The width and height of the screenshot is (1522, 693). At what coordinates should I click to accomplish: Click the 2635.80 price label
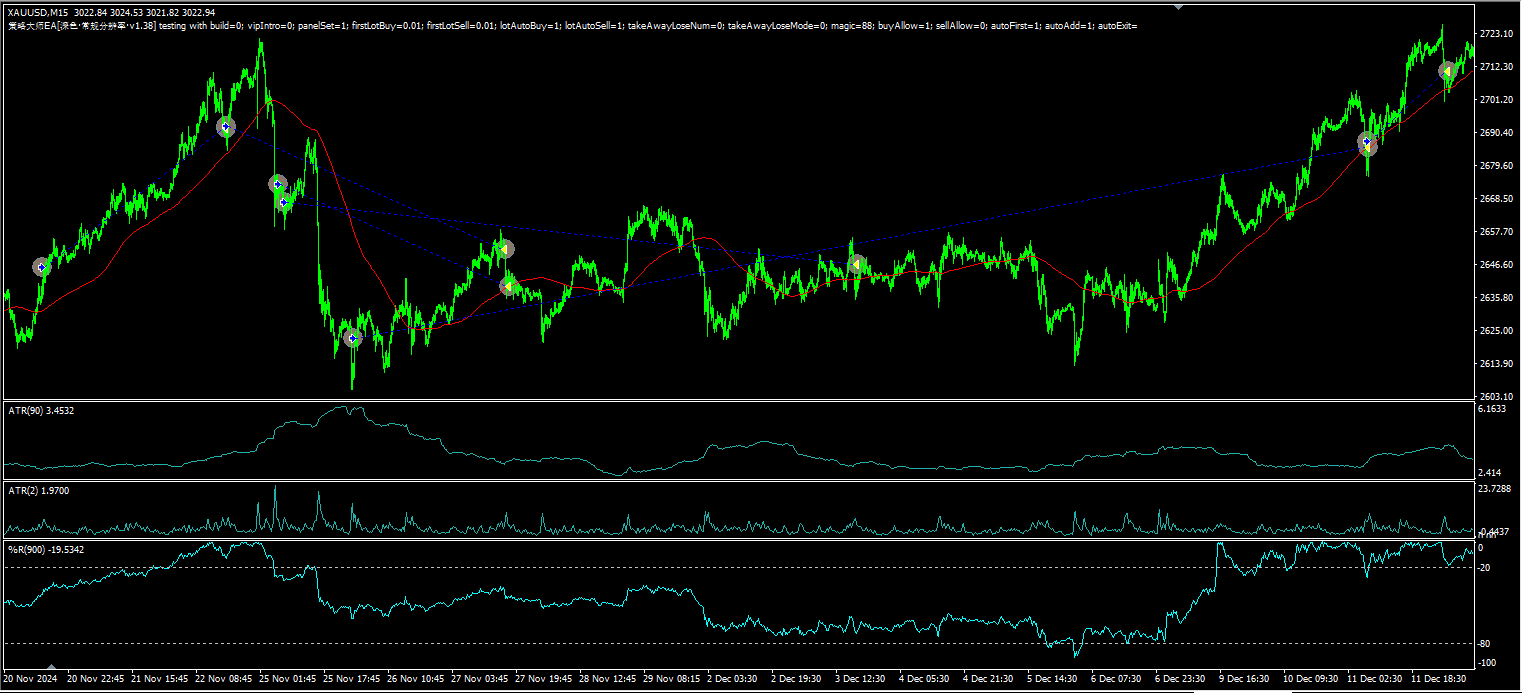click(1495, 297)
